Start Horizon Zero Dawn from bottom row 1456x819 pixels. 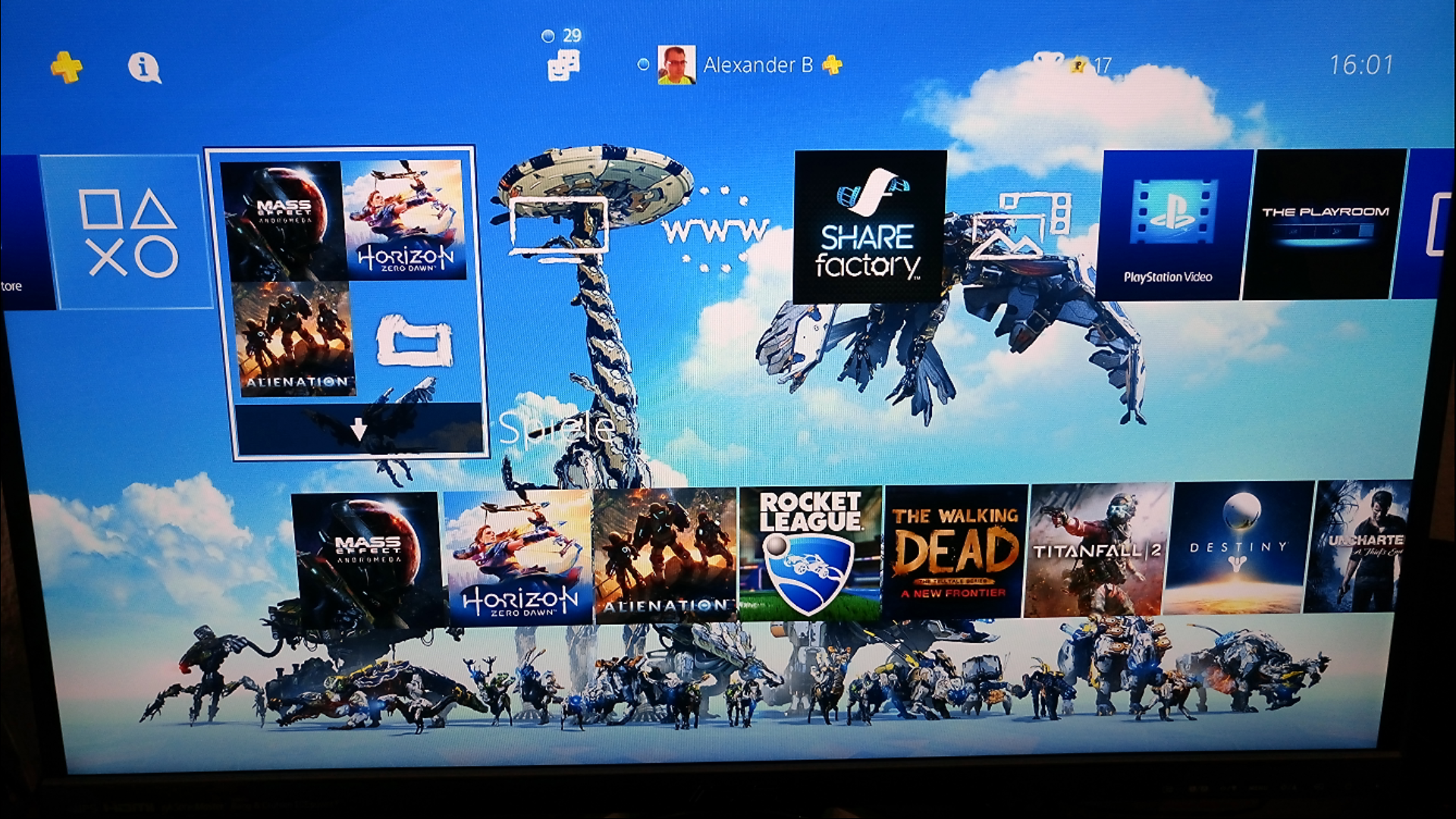(519, 557)
